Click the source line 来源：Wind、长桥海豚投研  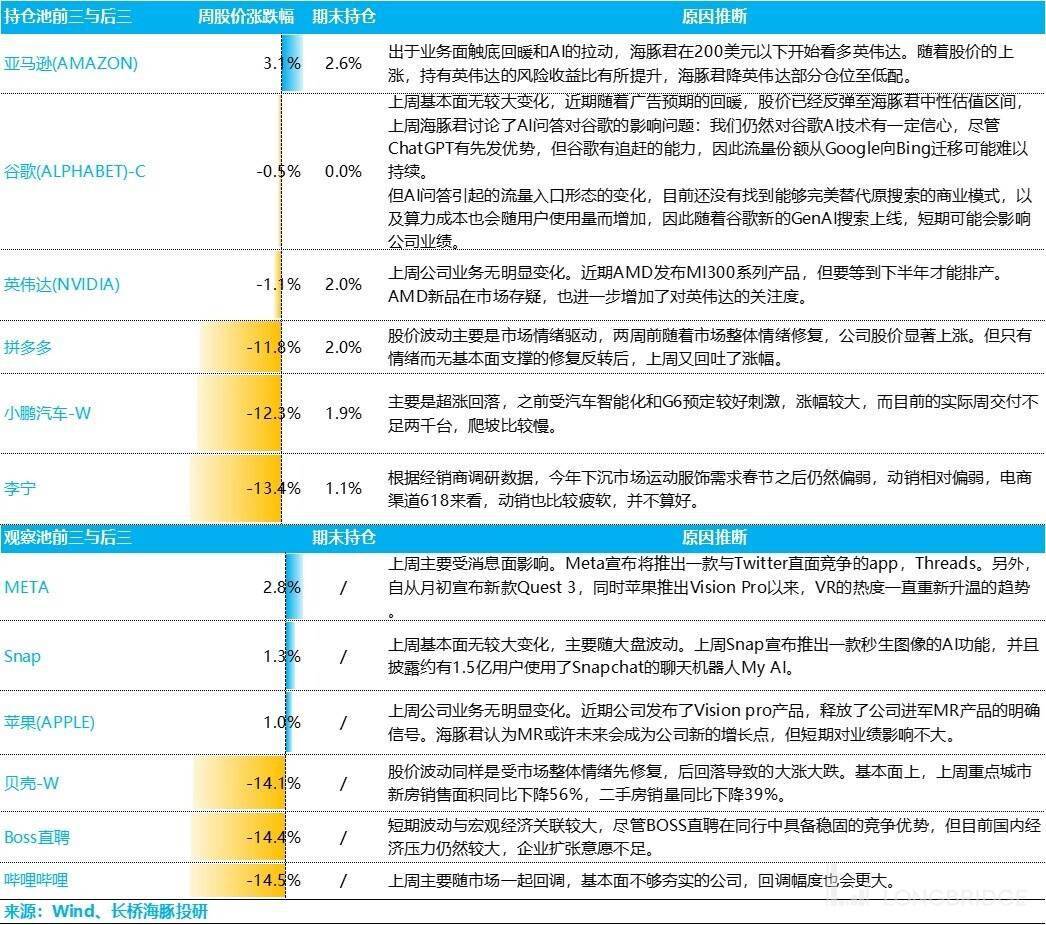105,912
